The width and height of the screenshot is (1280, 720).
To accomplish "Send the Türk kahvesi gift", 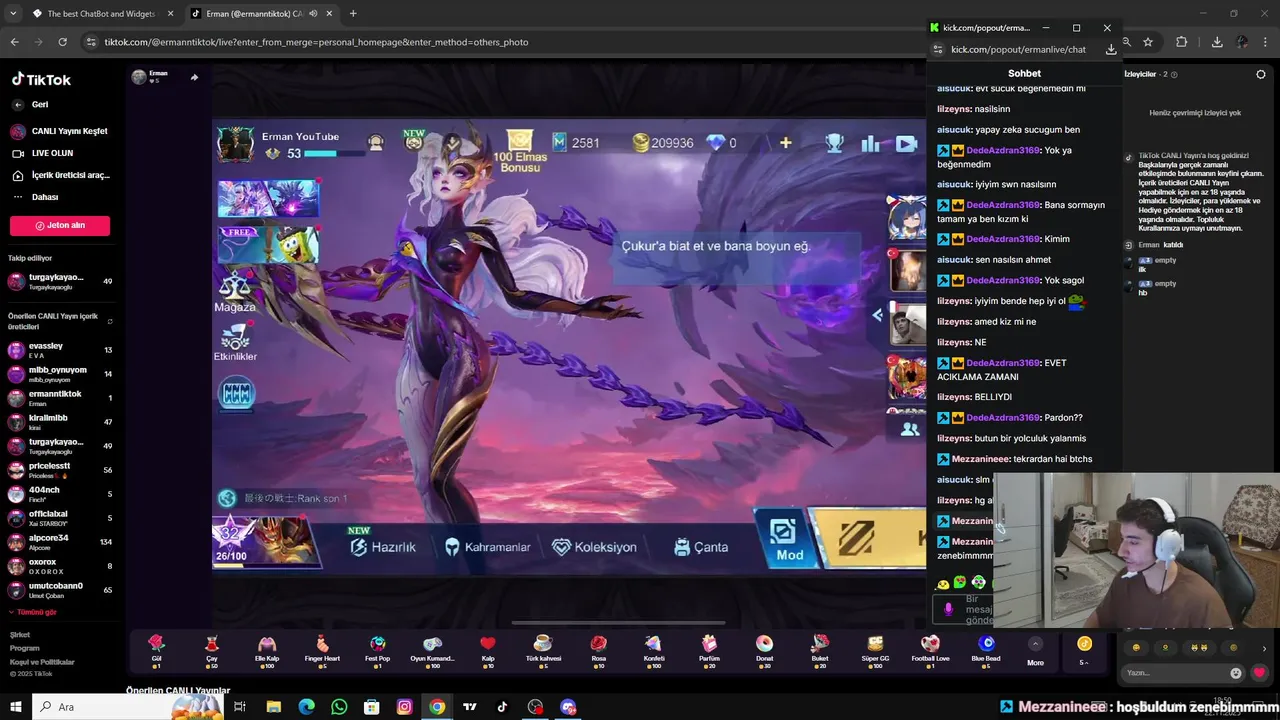I will (x=543, y=649).
